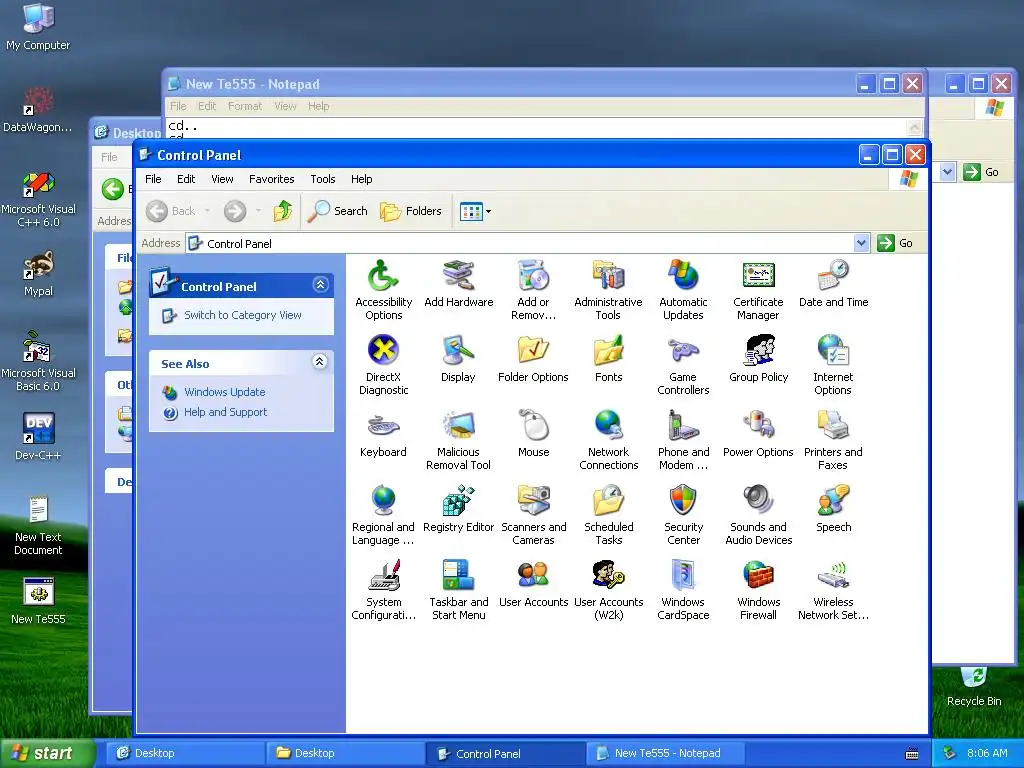This screenshot has width=1024, height=768.
Task: Open the Favorites menu
Action: (272, 179)
